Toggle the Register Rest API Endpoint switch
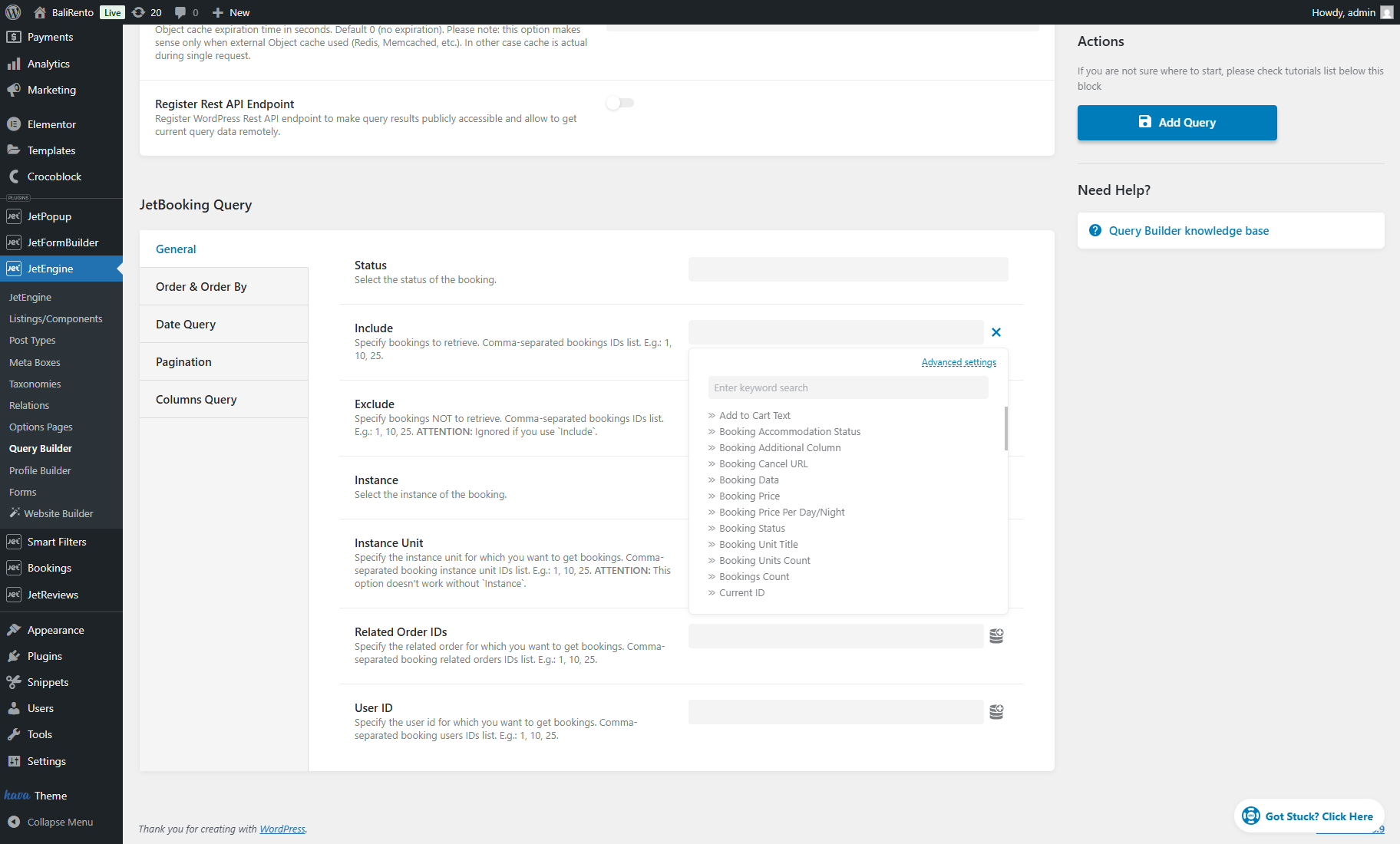Screen dimensions: 1400x844 pyautogui.click(x=620, y=103)
